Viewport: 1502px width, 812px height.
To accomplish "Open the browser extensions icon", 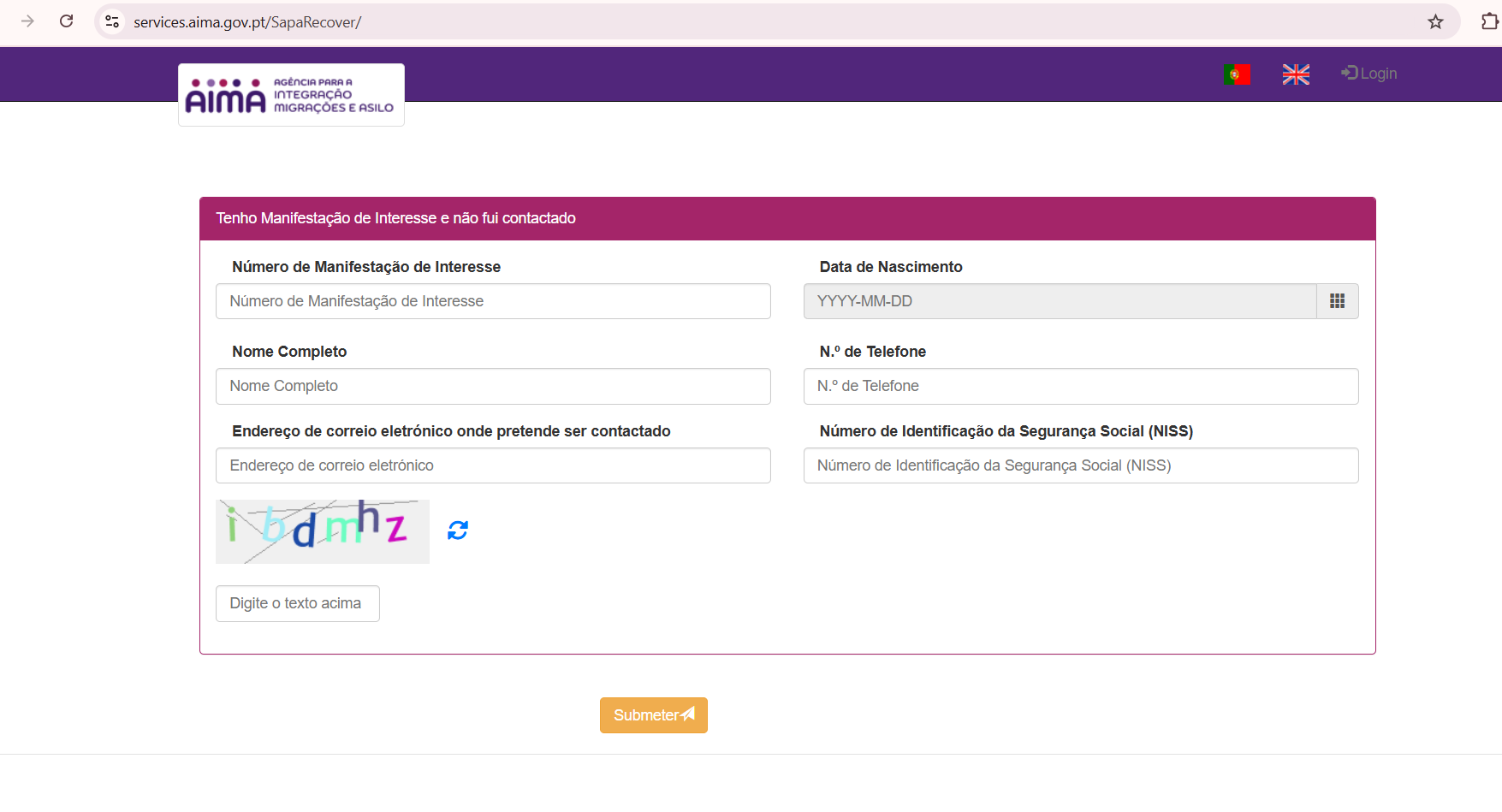I will [x=1489, y=21].
